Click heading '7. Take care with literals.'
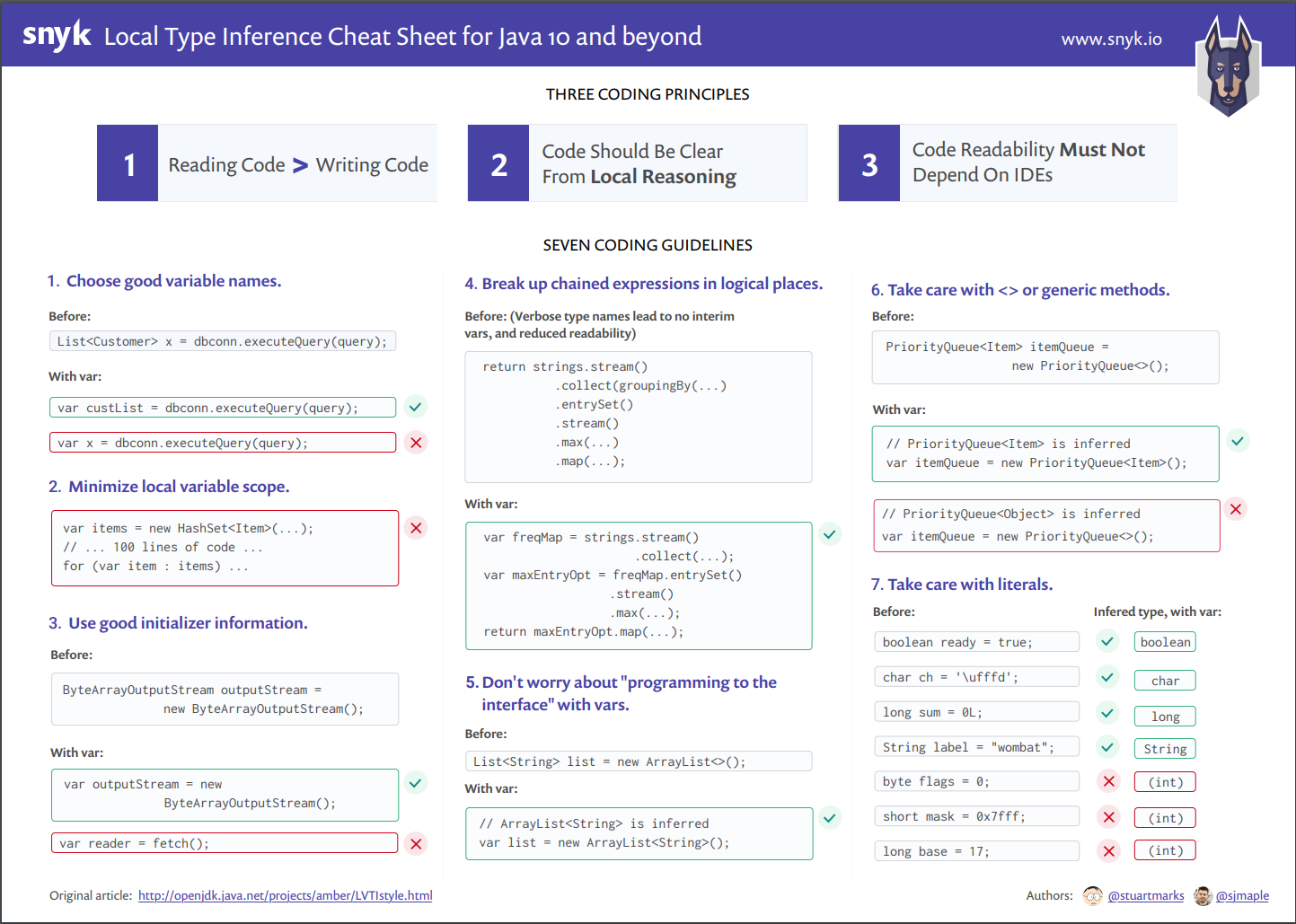This screenshot has width=1296, height=924. coord(961,585)
